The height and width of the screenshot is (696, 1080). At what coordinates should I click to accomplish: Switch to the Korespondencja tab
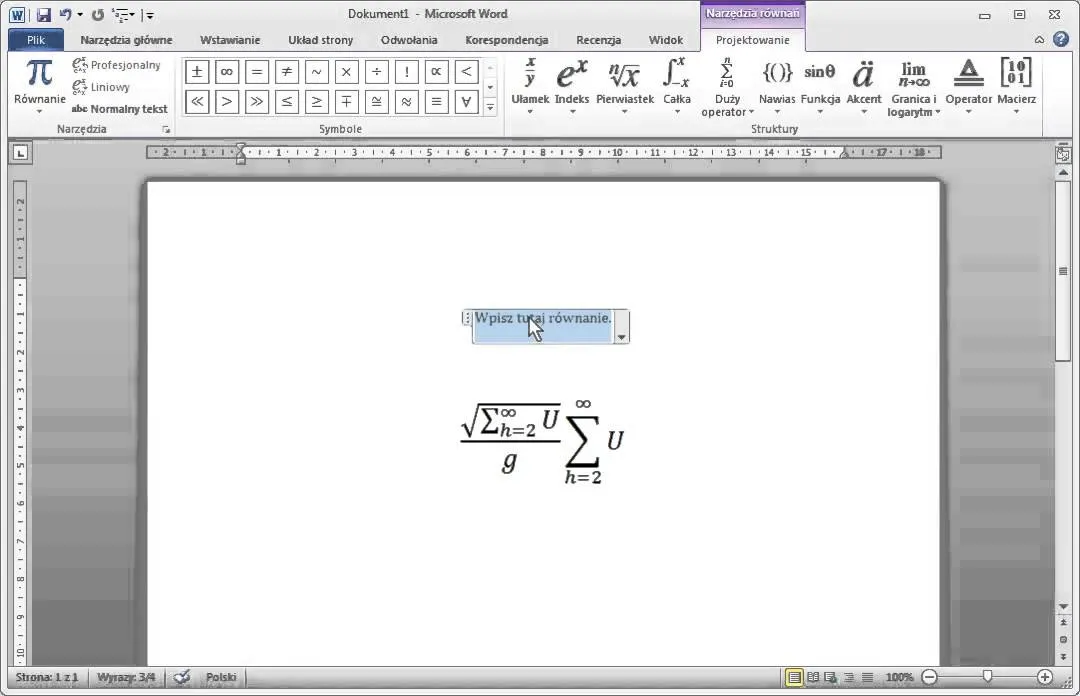[x=506, y=40]
